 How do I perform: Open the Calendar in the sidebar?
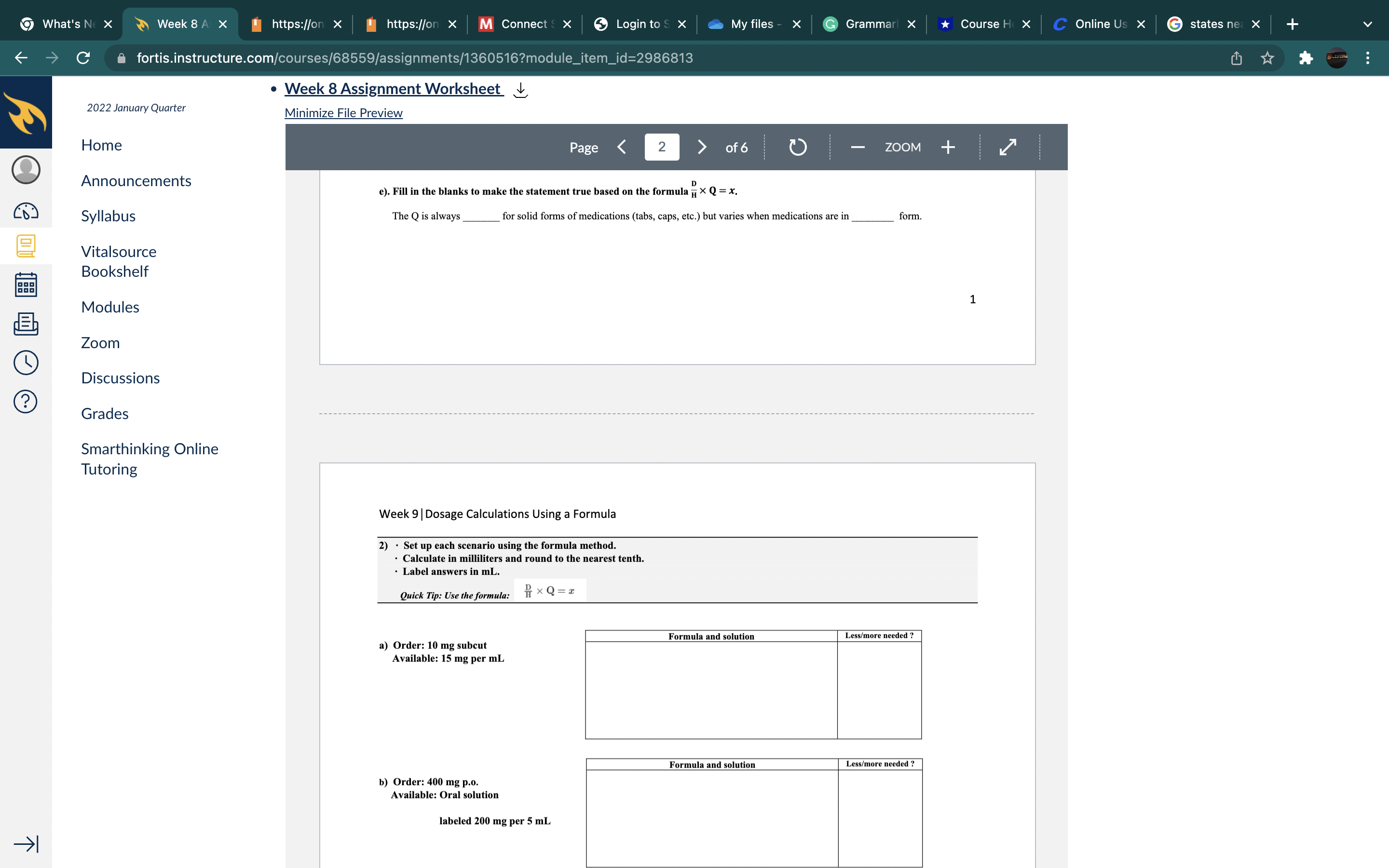click(26, 285)
